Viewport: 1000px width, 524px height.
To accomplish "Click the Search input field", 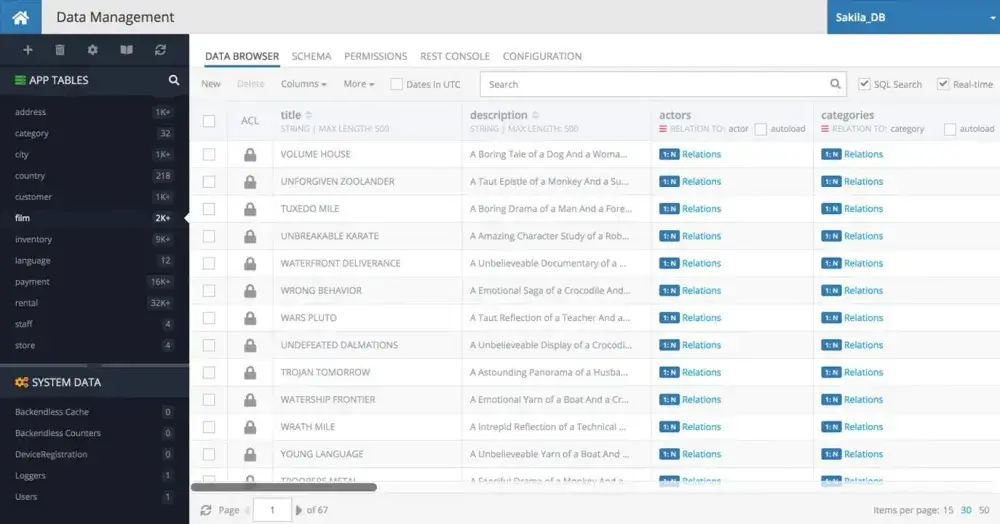I will tap(663, 84).
